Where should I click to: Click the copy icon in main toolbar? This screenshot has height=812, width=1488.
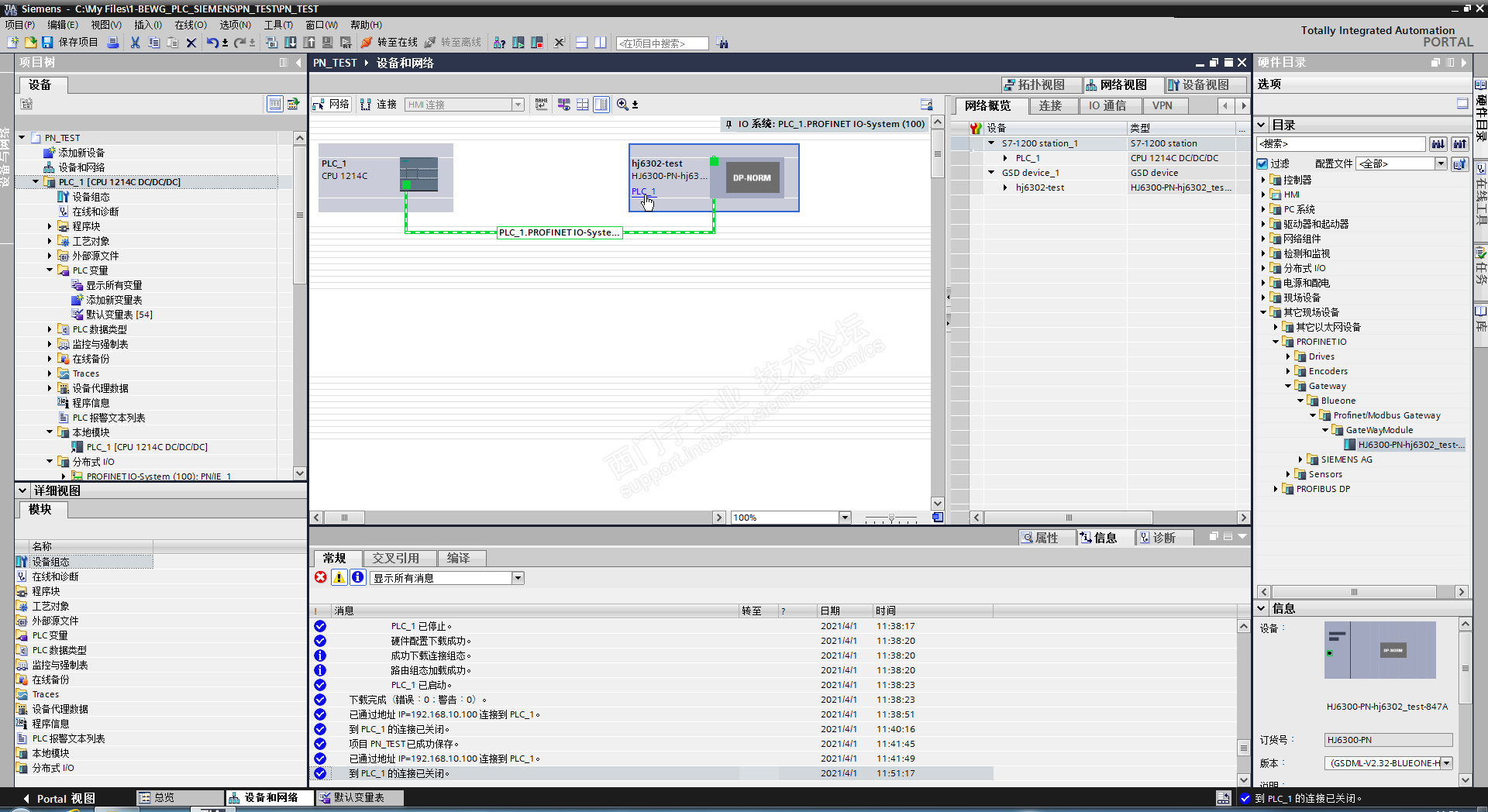(153, 43)
